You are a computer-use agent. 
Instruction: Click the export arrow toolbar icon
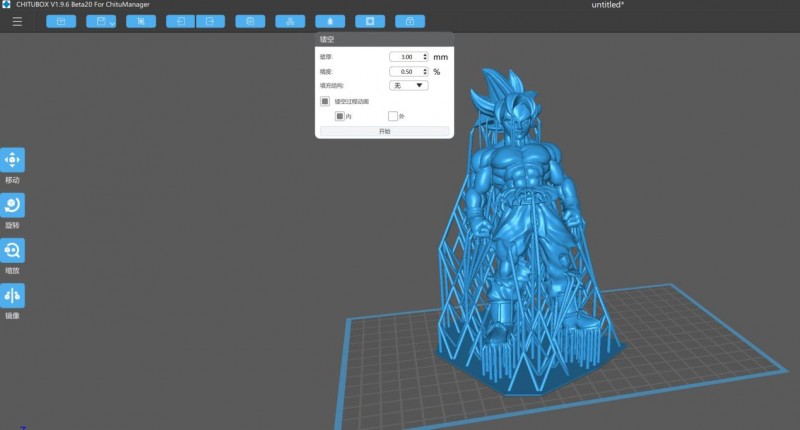[210, 21]
